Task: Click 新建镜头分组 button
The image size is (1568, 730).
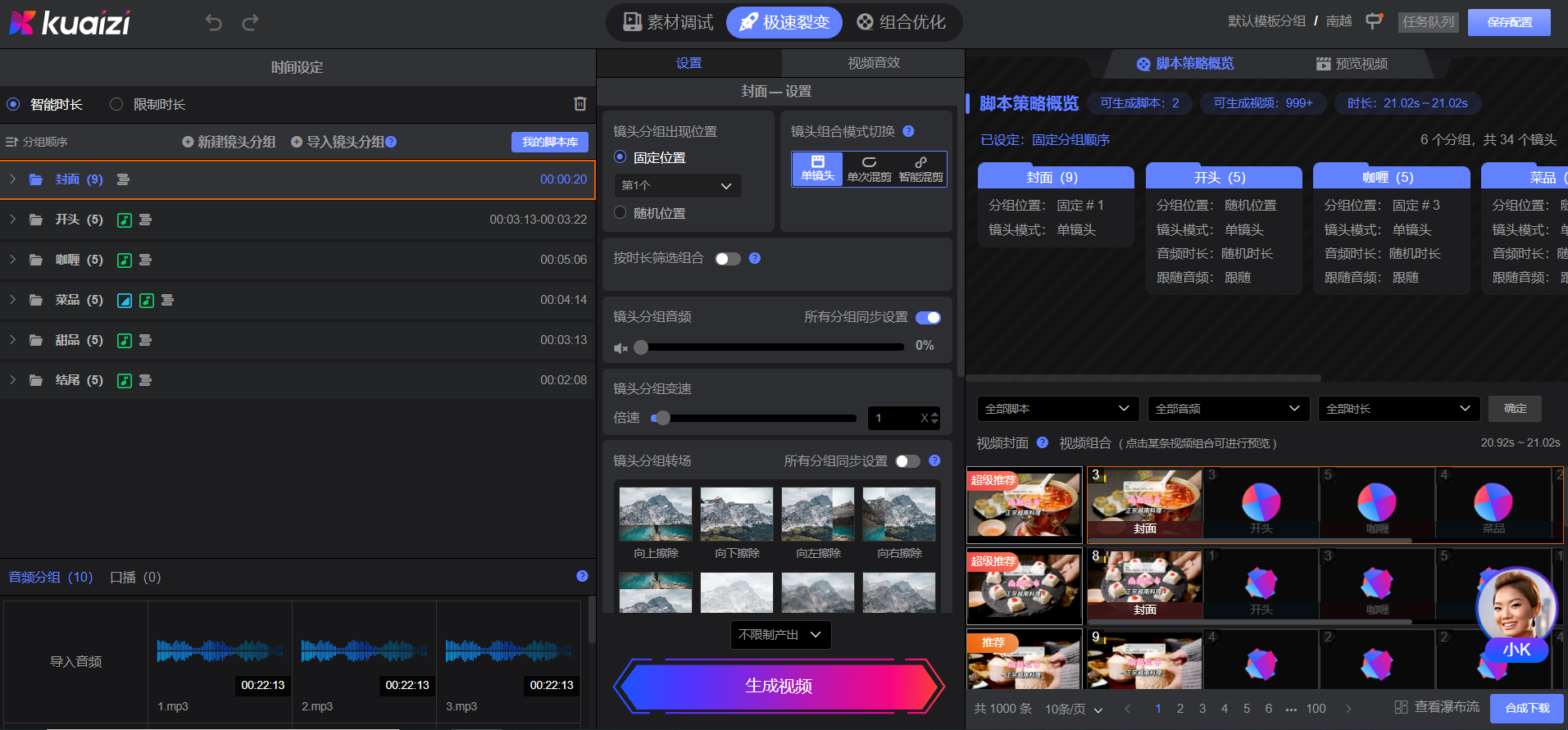Action: click(x=229, y=142)
